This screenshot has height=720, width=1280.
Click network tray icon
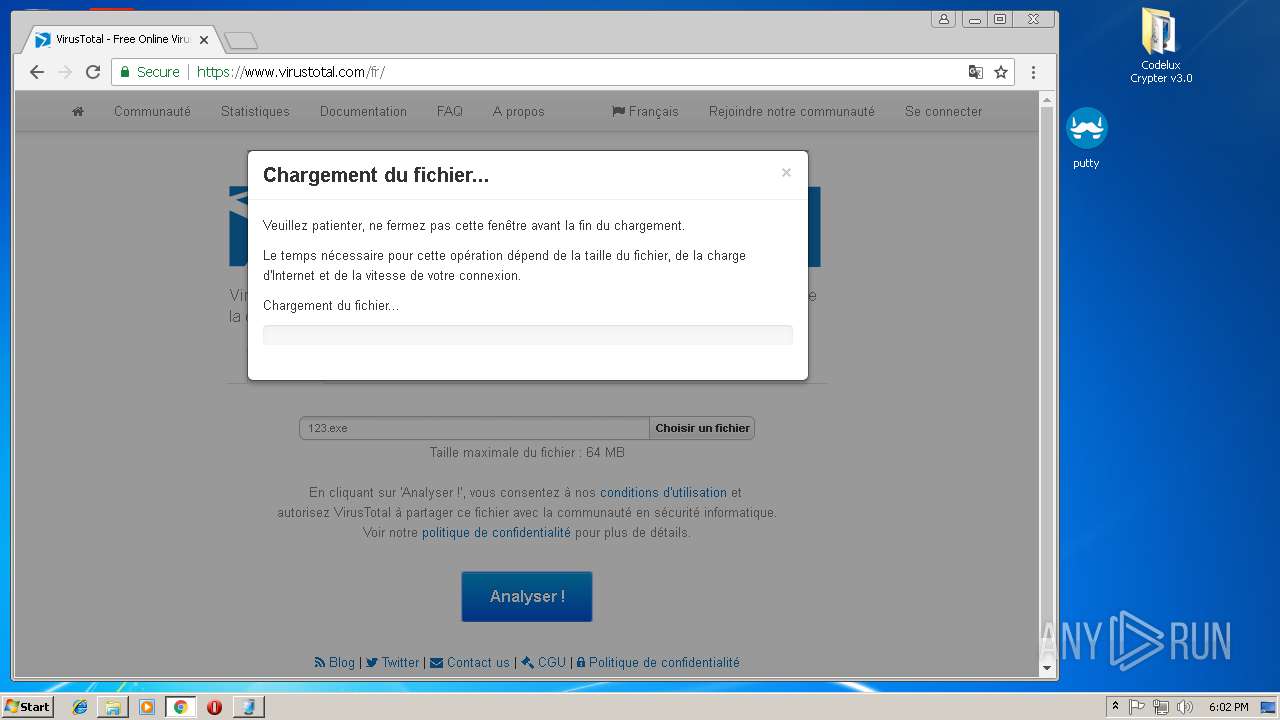pos(1161,707)
